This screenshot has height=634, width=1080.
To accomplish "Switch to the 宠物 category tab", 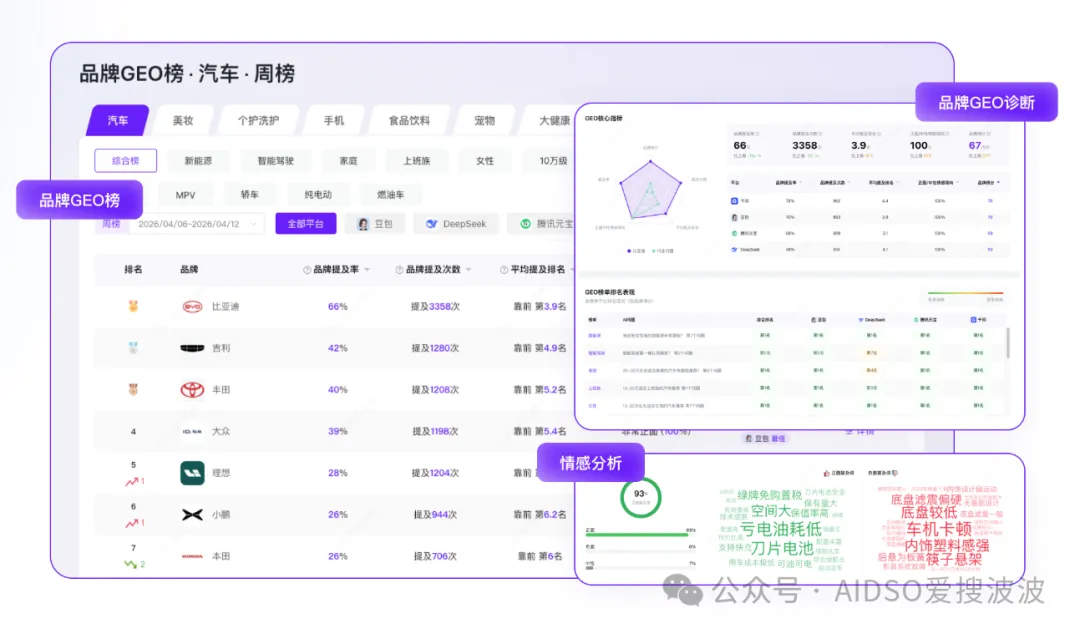I will tap(484, 121).
